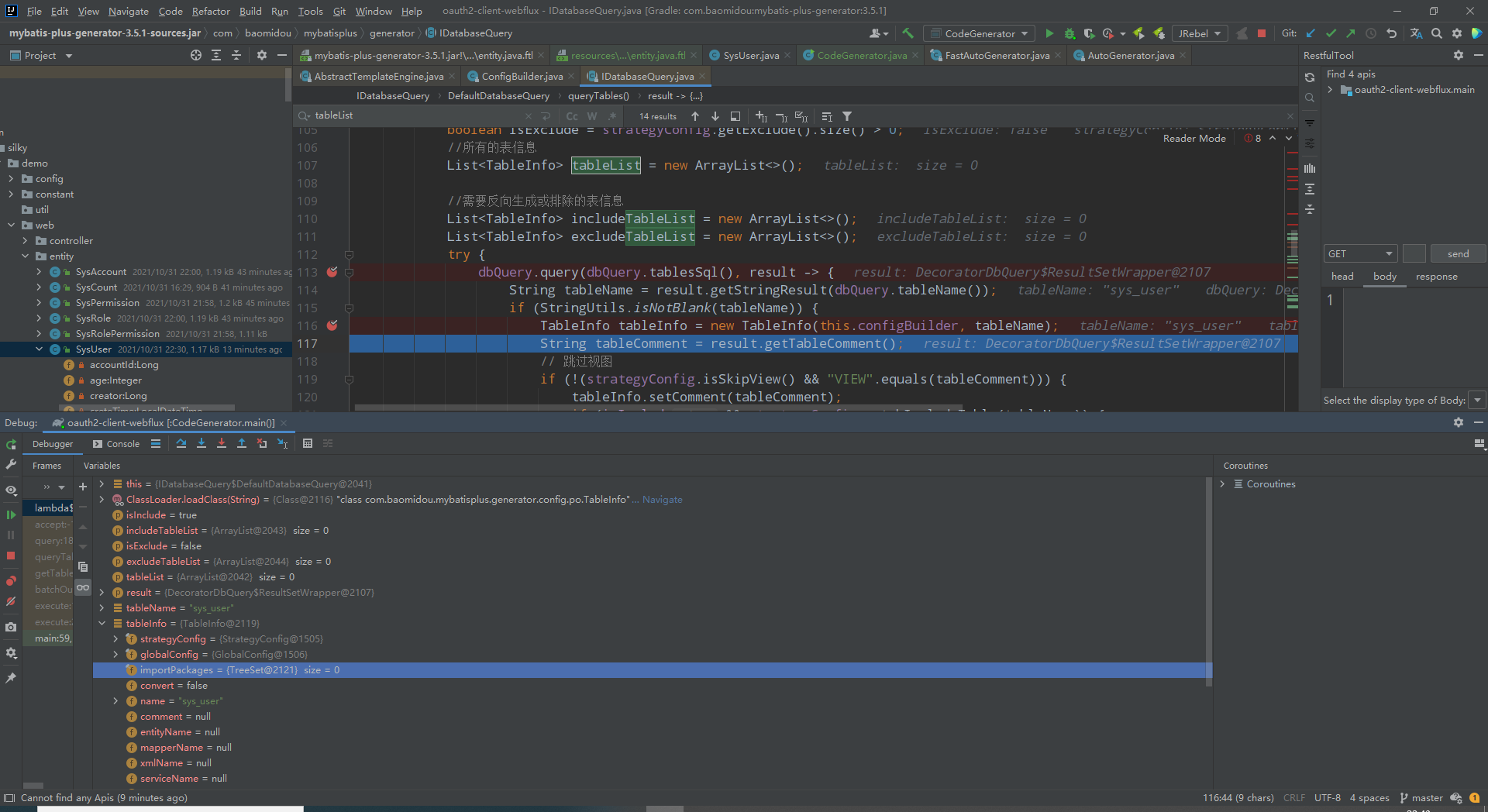Click the Git commit checkmark
This screenshot has width=1488, height=812.
pyautogui.click(x=1331, y=33)
